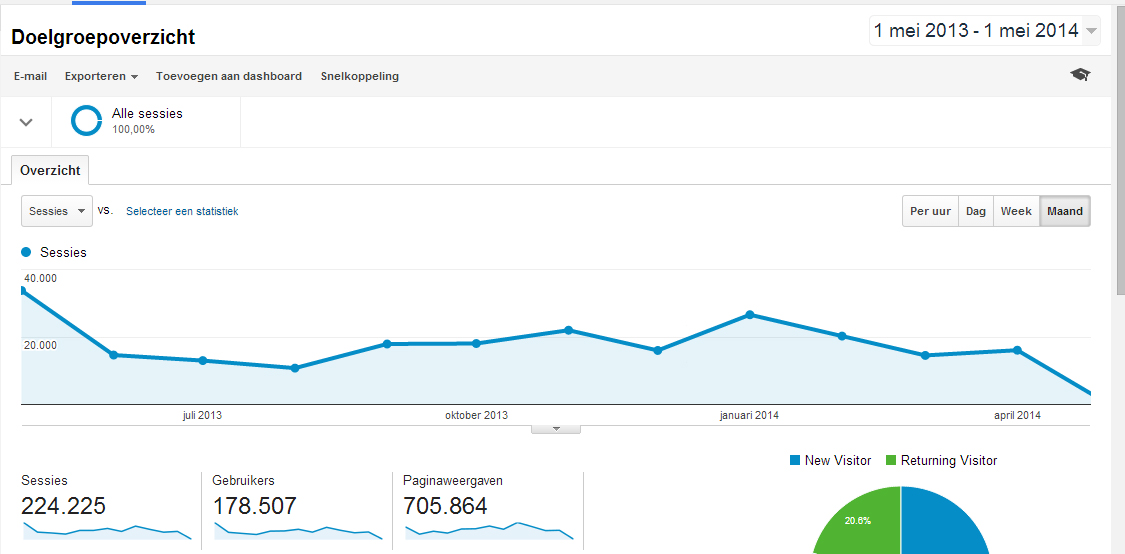Click the juli 2013 axis label

[202, 416]
